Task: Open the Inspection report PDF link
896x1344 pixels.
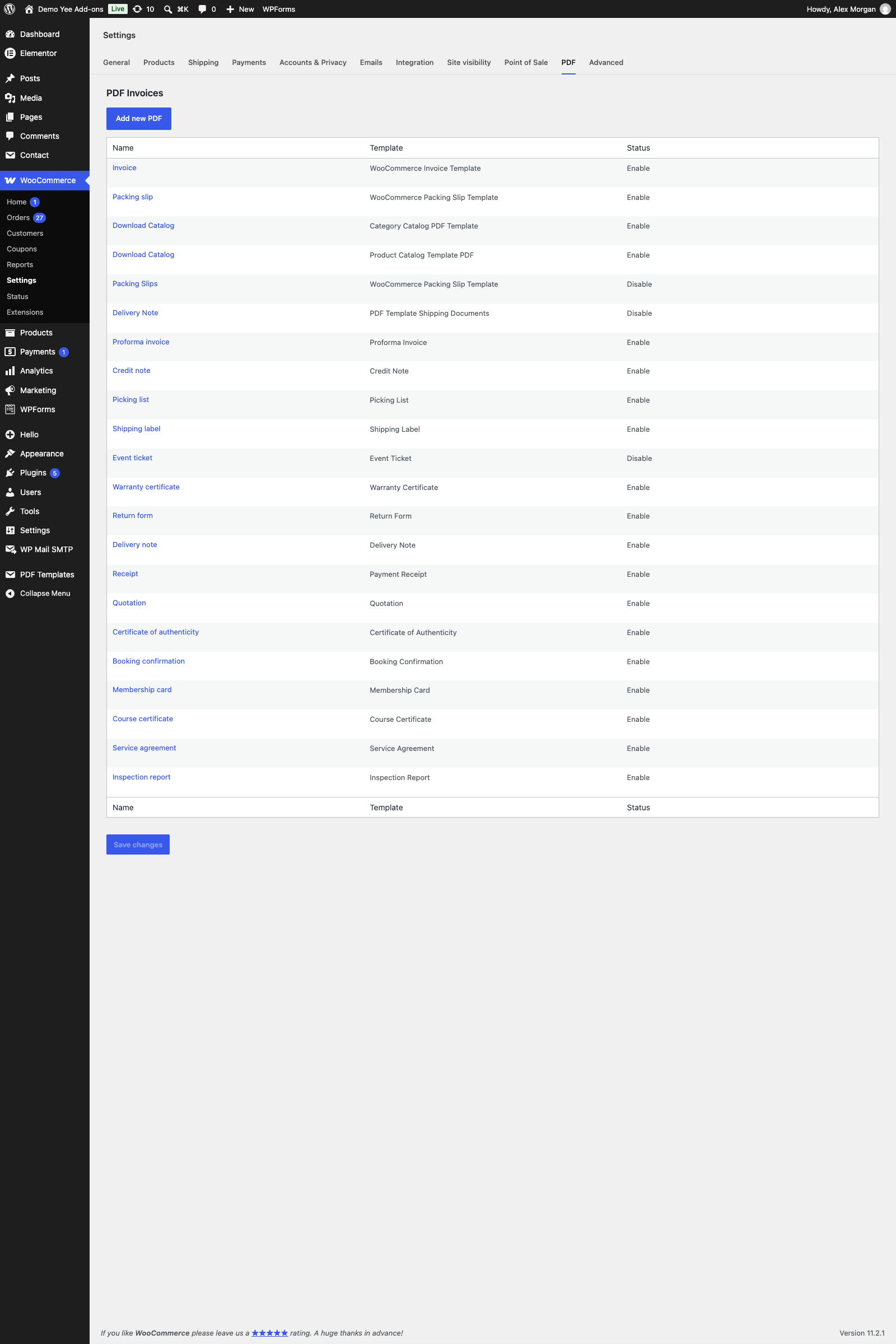Action: tap(141, 777)
